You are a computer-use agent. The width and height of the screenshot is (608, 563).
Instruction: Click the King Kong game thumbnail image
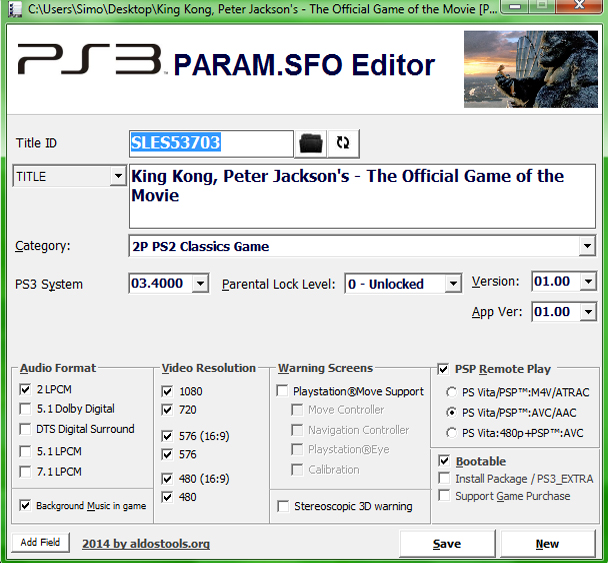530,66
